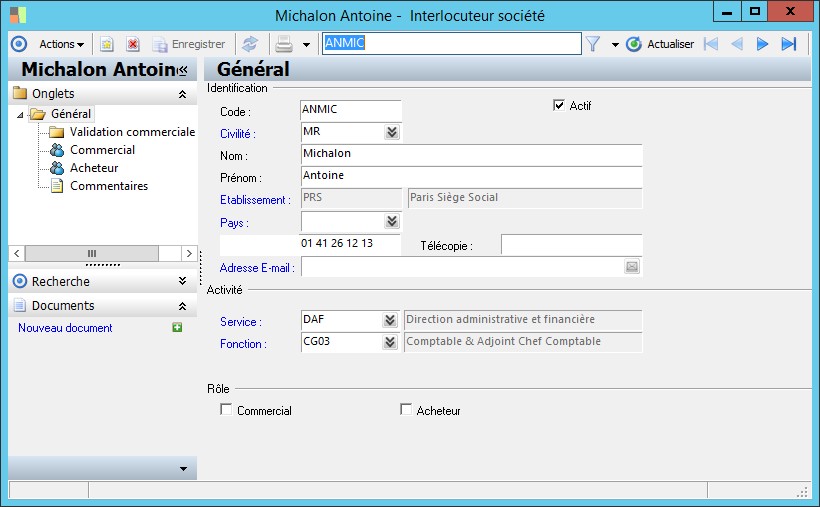820x507 pixels.
Task: Click the round blue icon left of Actions
Action: pos(19,44)
